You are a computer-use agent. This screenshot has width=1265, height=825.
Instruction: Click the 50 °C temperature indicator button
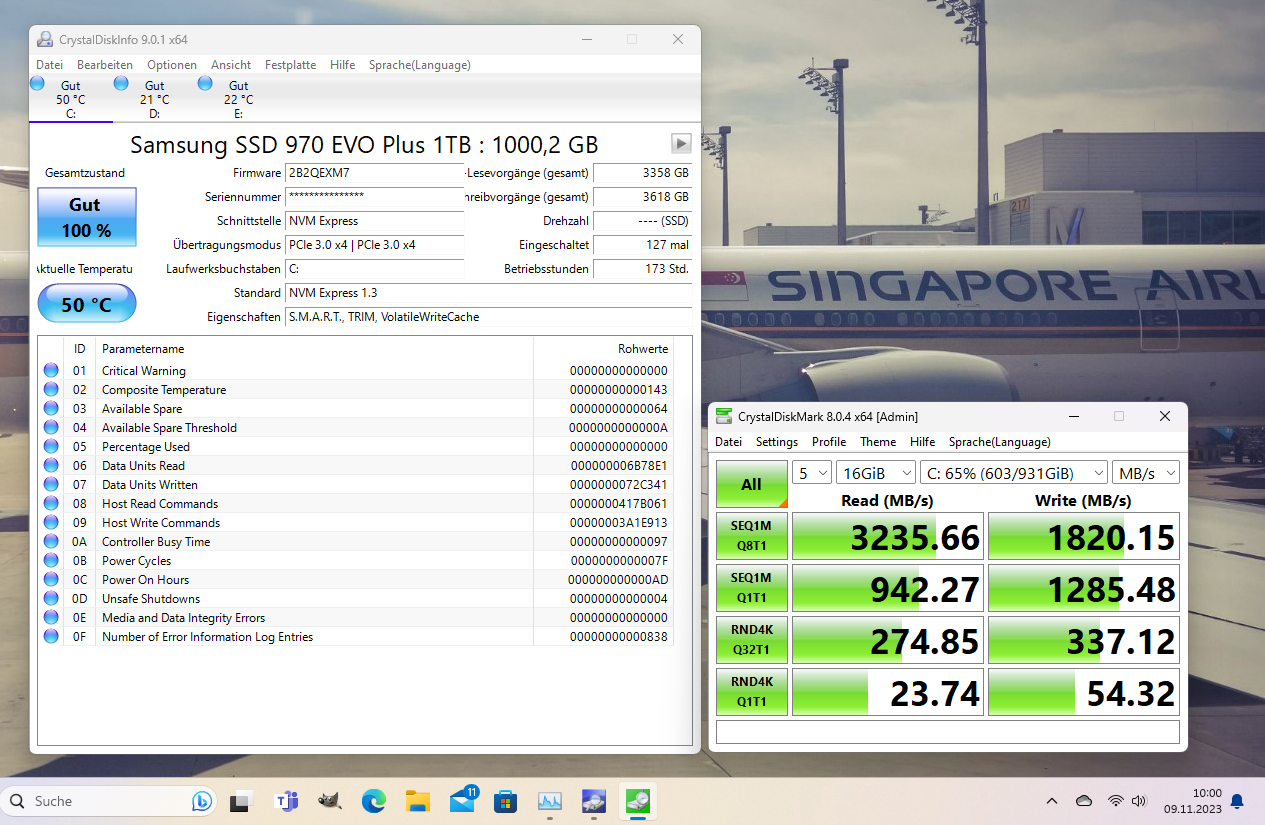coord(86,304)
